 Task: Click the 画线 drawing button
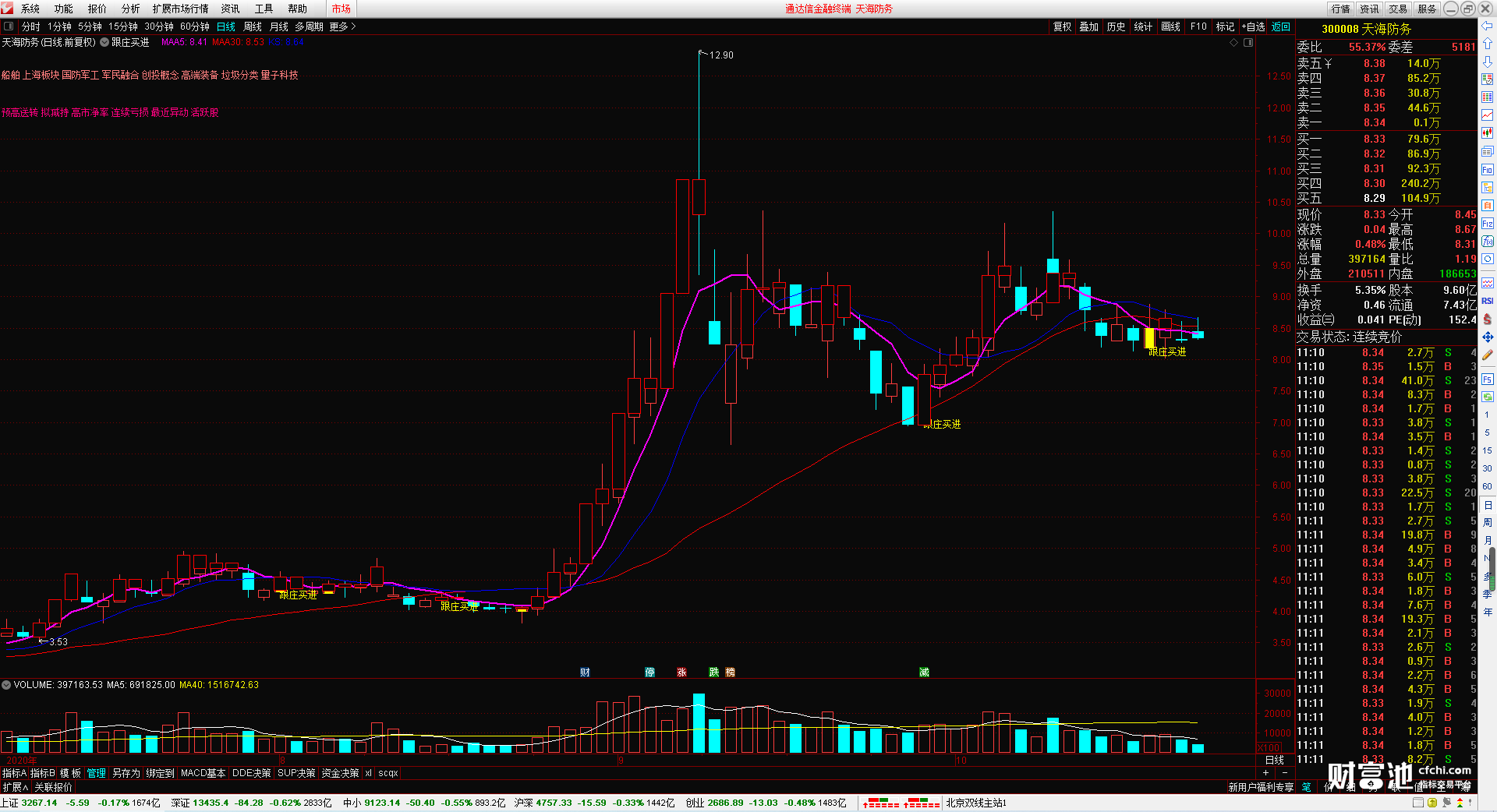click(x=1171, y=26)
